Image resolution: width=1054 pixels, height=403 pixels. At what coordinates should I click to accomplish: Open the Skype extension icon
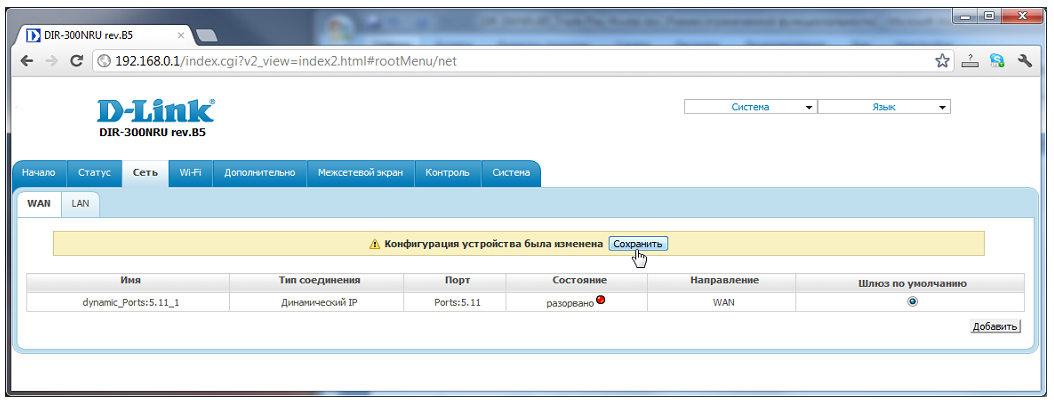point(996,61)
